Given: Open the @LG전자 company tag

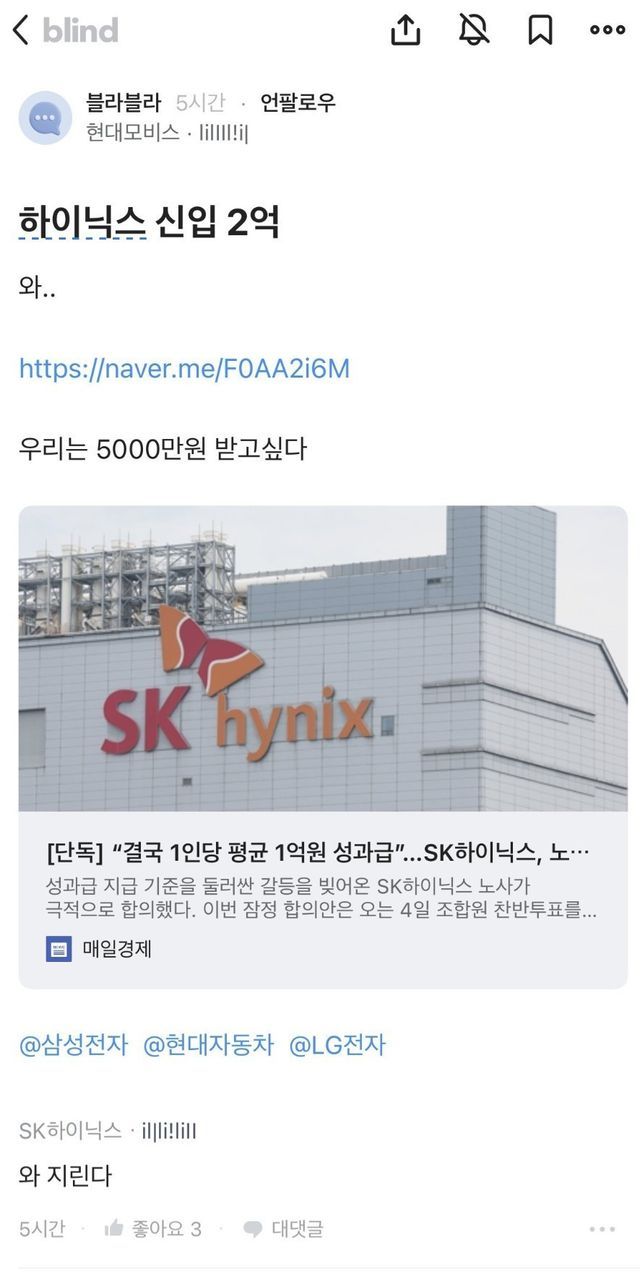Looking at the screenshot, I should [x=337, y=1045].
